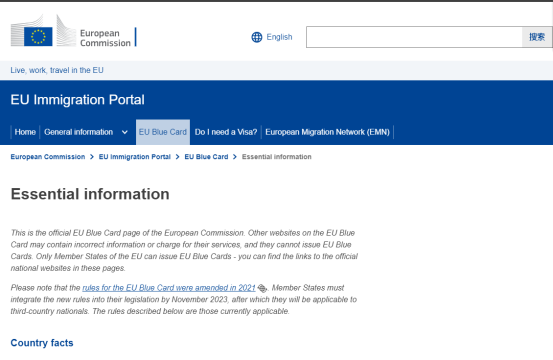Image resolution: width=553 pixels, height=360 pixels.
Task: Go to the Home menu item
Action: [x=25, y=132]
